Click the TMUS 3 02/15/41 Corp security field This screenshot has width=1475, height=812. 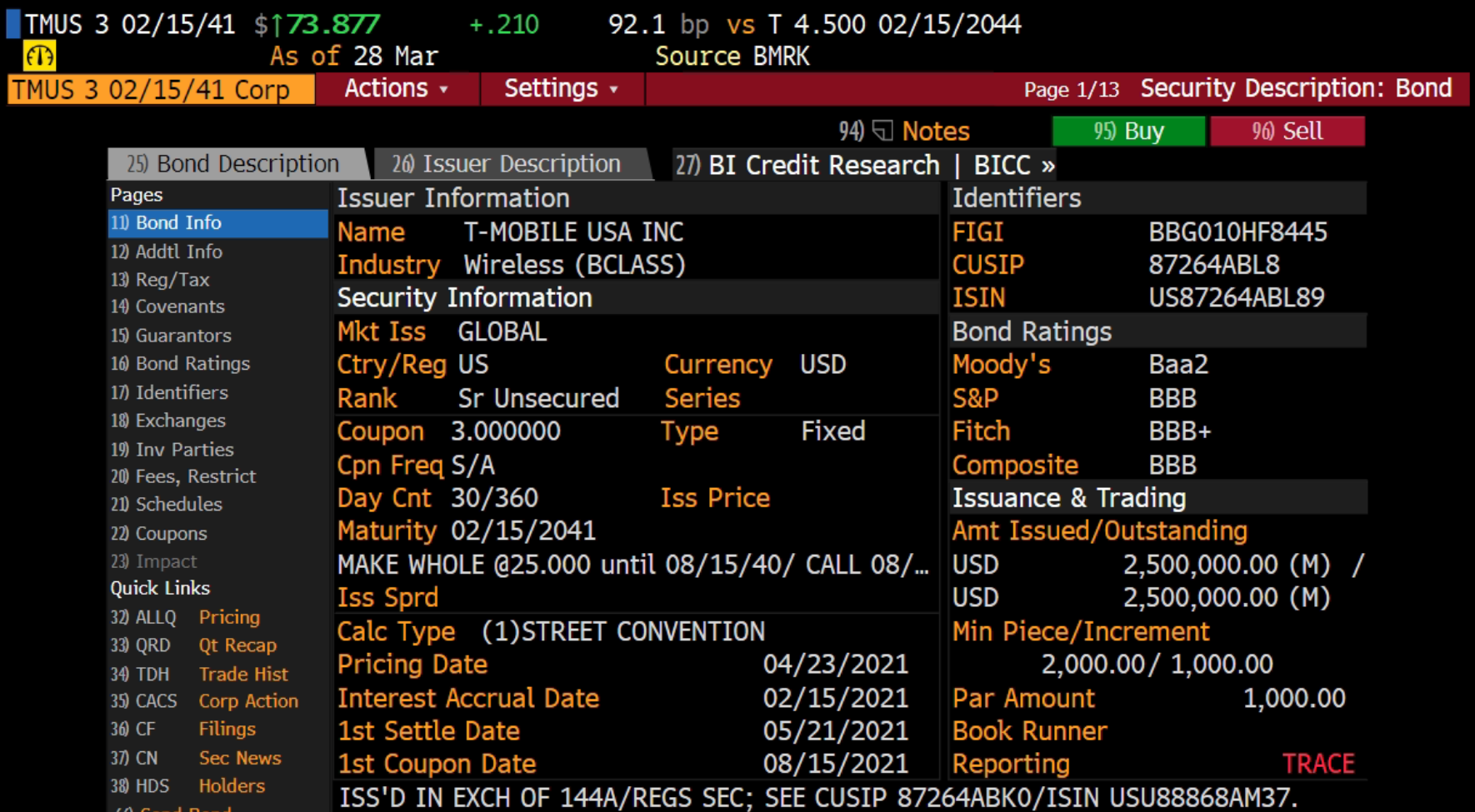(161, 89)
